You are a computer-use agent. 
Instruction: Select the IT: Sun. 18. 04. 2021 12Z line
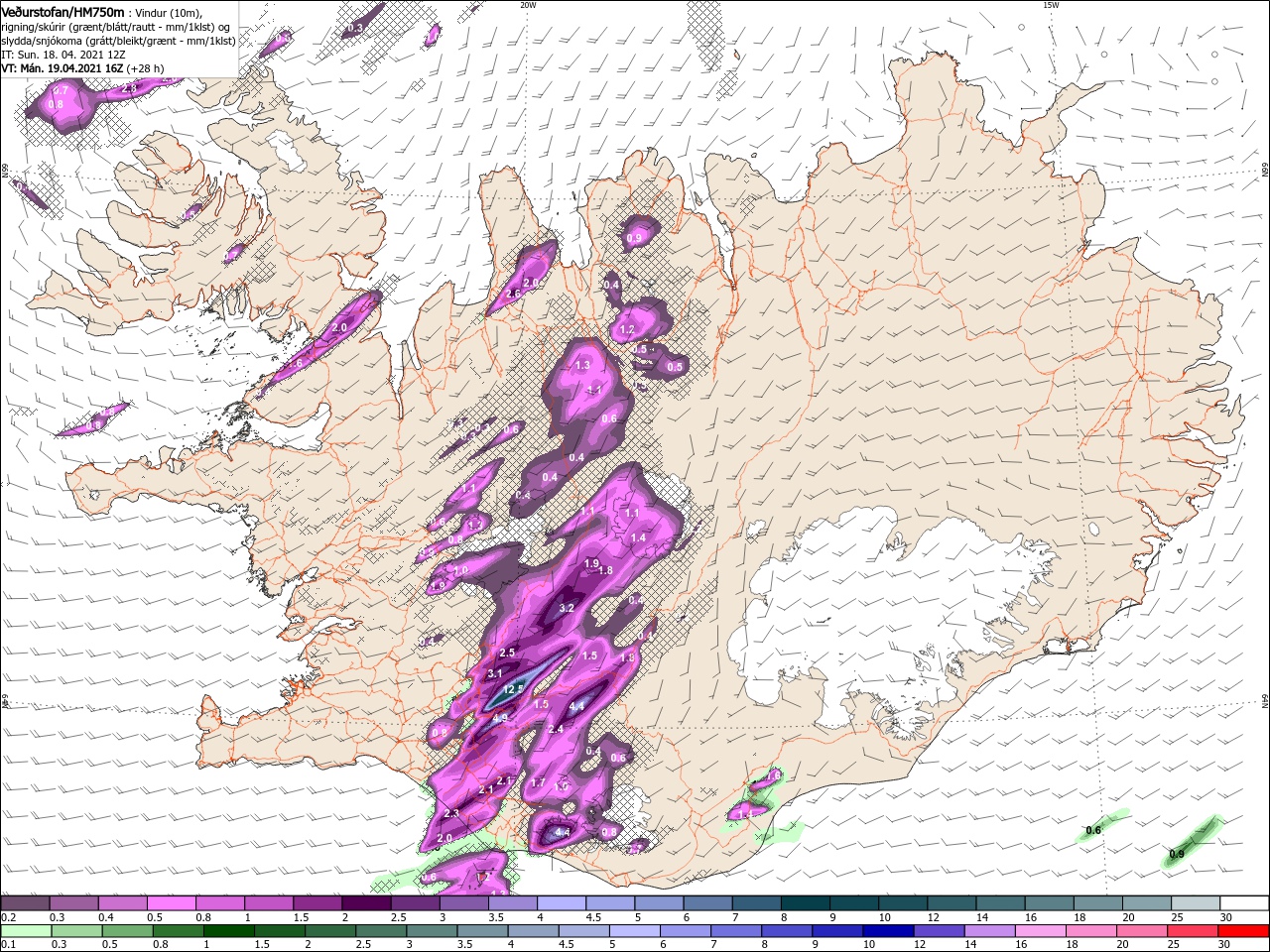point(63,55)
